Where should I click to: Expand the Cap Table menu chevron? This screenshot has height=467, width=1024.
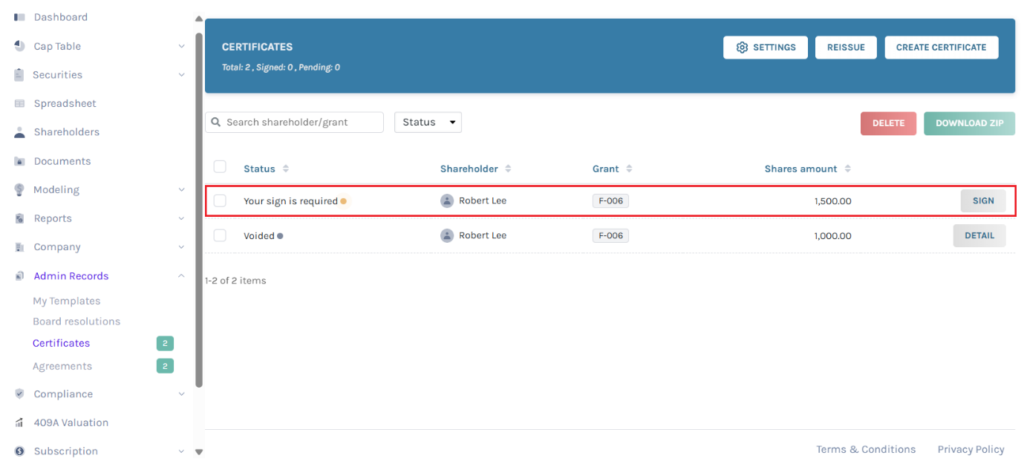coord(182,46)
